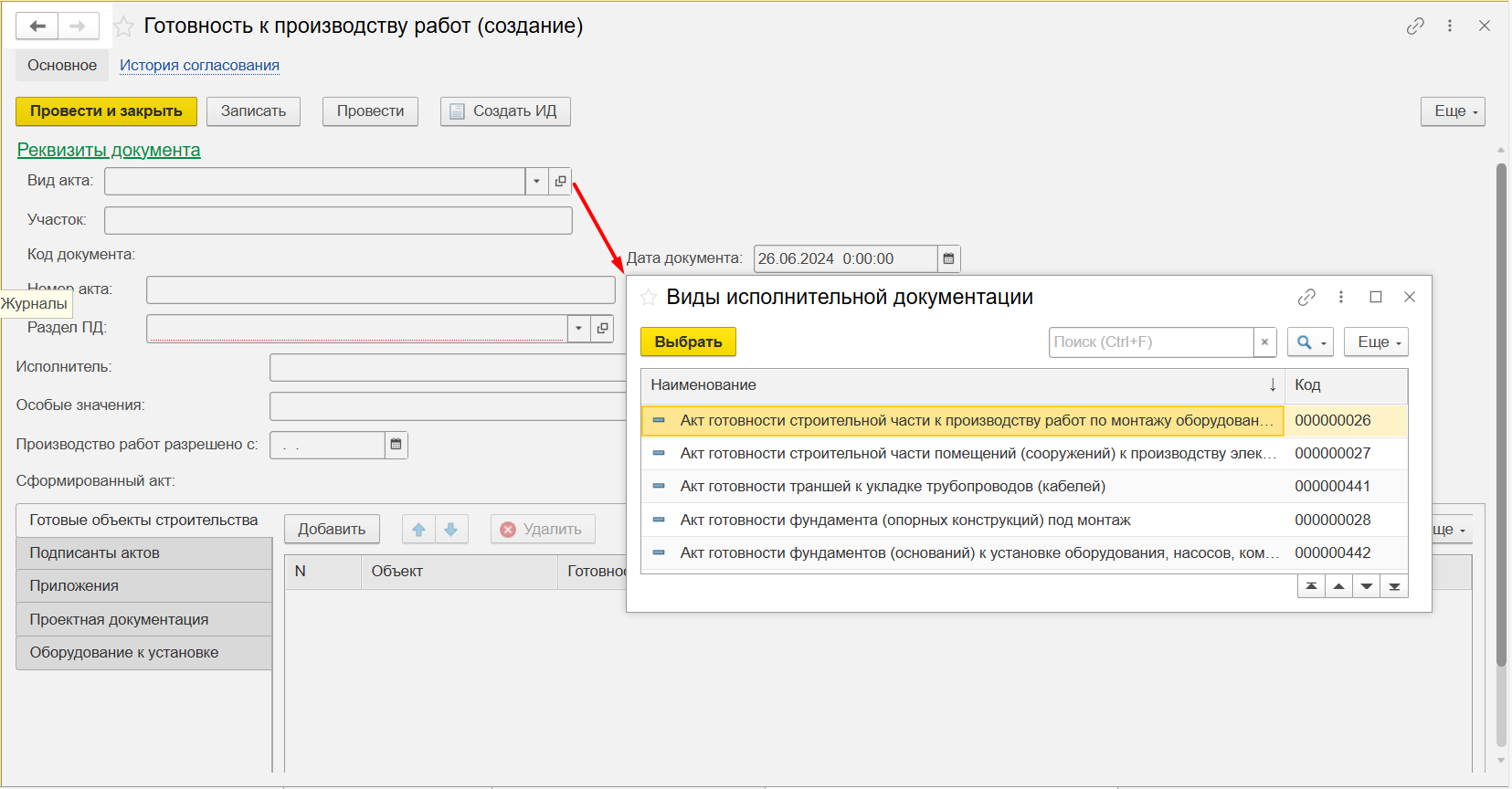Copy link to document via chain icon
Viewport: 1512px width, 789px height.
tap(1415, 26)
